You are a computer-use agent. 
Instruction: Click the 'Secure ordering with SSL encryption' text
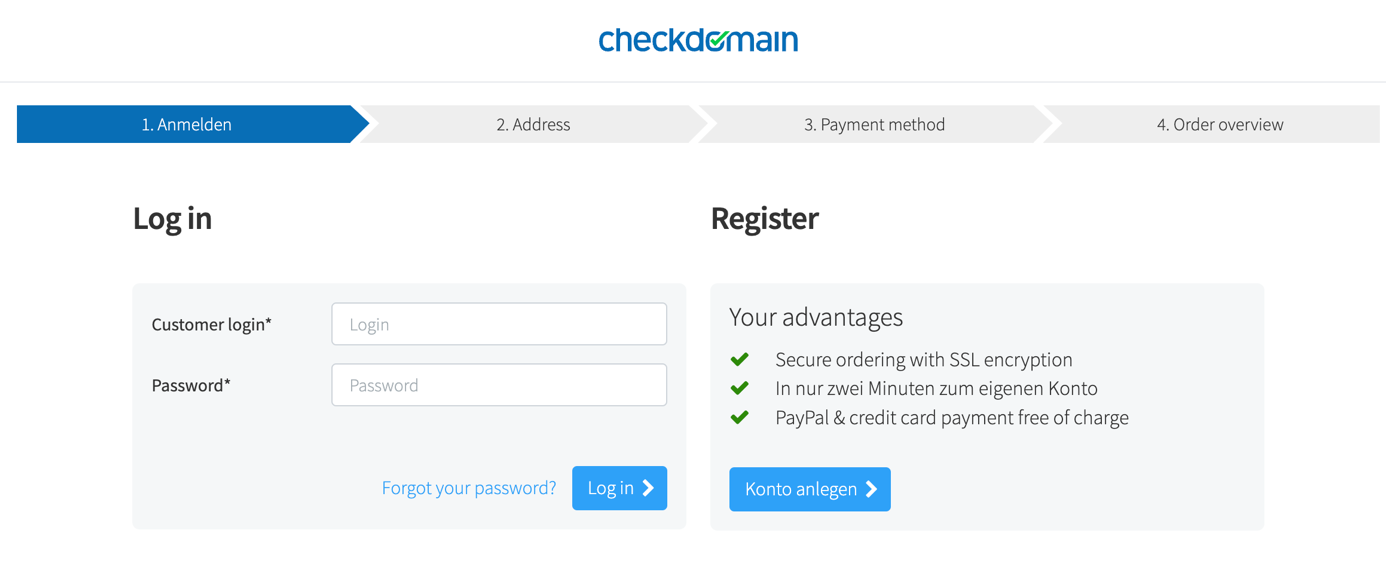[924, 359]
